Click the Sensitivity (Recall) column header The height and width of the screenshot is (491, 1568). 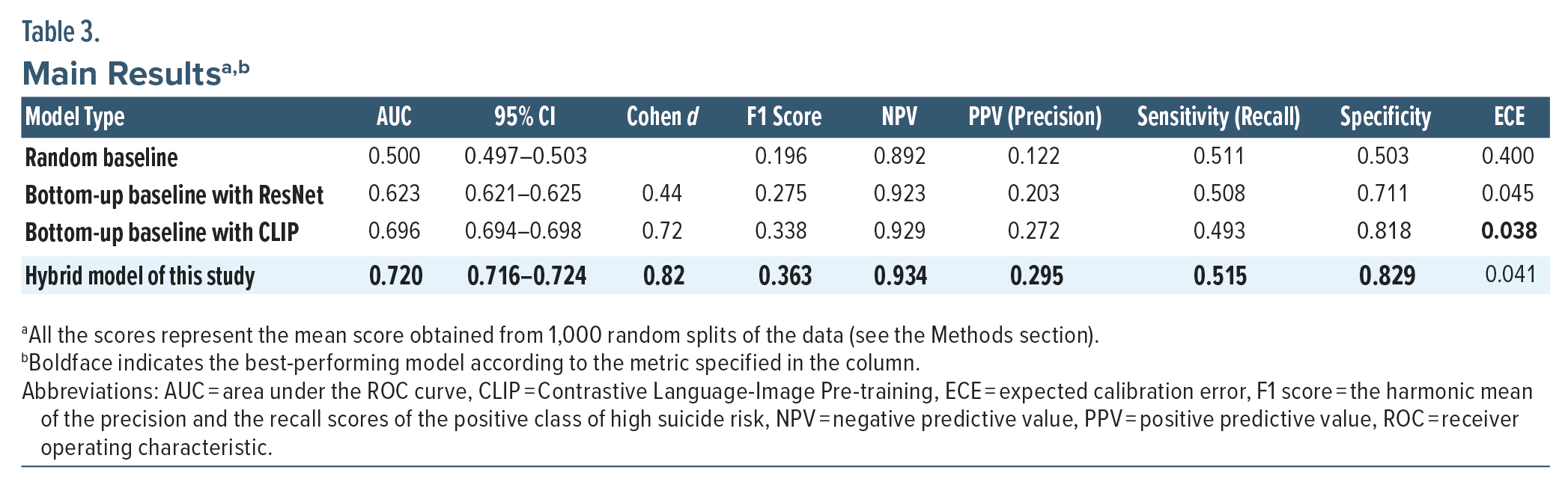coord(1218,117)
